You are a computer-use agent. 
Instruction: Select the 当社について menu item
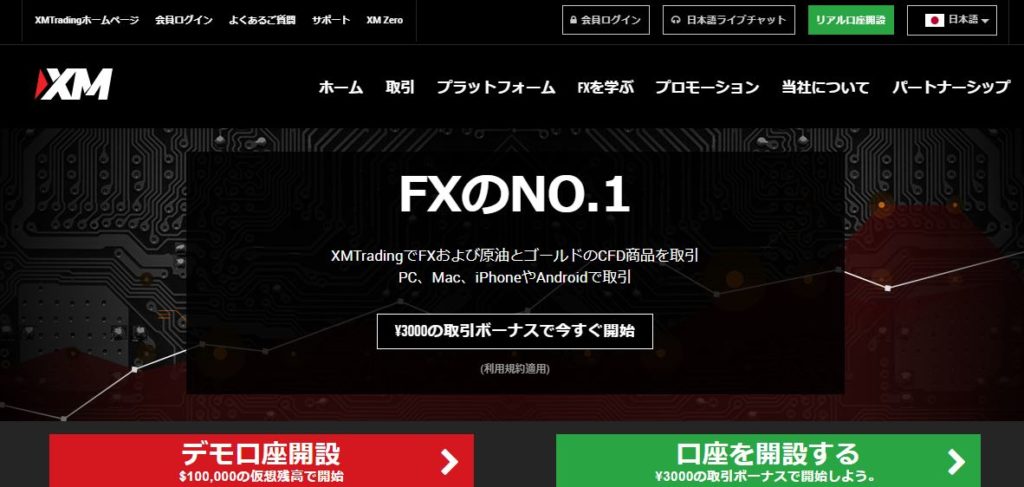[825, 87]
